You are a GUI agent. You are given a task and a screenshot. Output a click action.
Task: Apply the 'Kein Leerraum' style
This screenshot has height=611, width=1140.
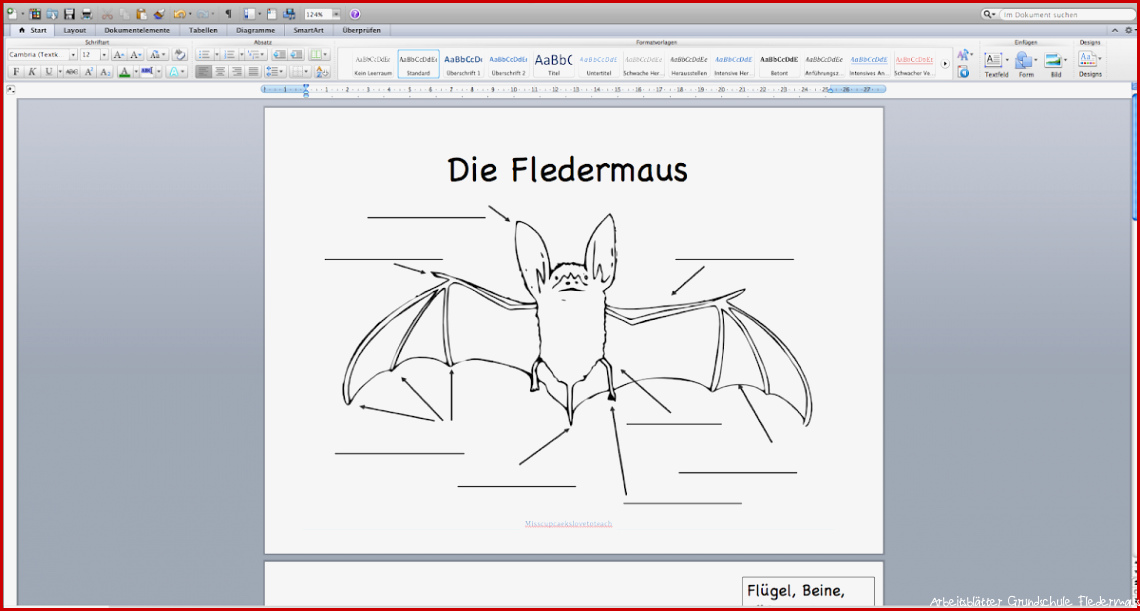(x=373, y=64)
